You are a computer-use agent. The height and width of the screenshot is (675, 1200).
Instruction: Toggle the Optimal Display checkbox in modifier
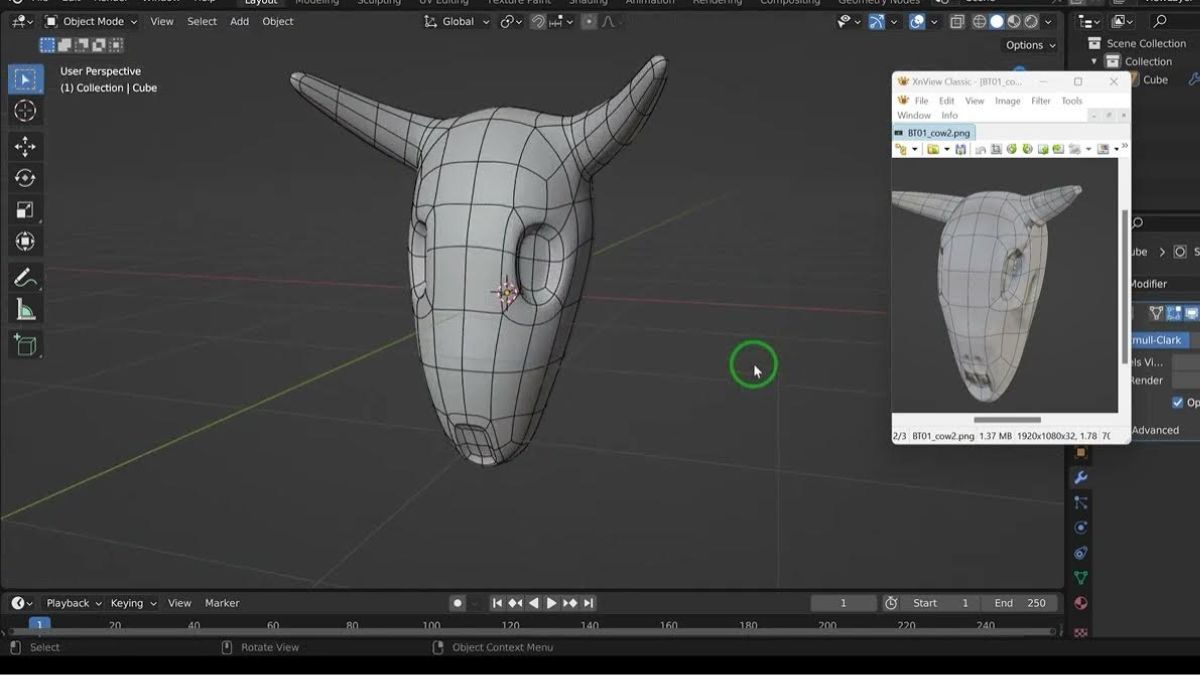(1178, 402)
